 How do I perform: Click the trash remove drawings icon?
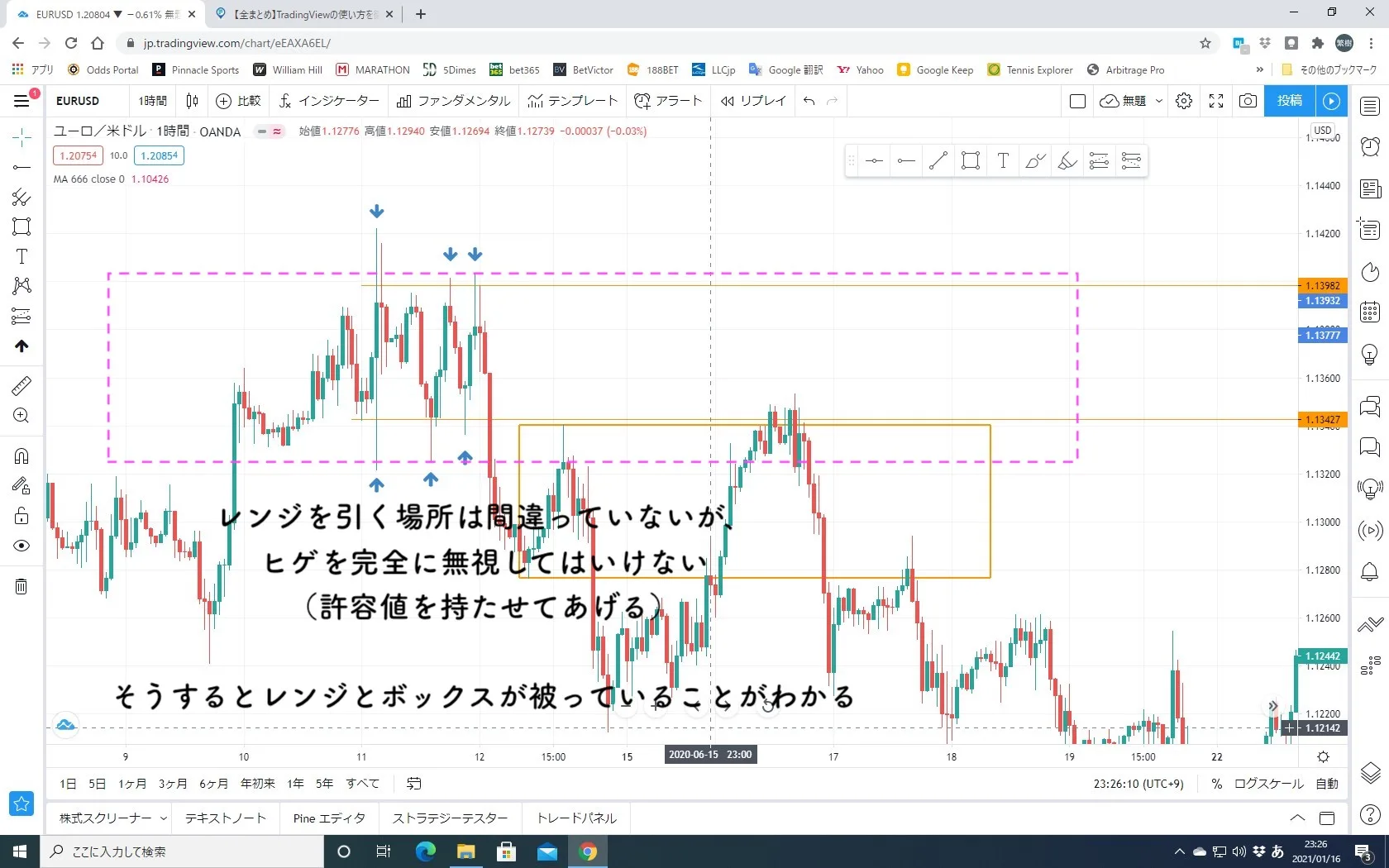pyautogui.click(x=21, y=587)
